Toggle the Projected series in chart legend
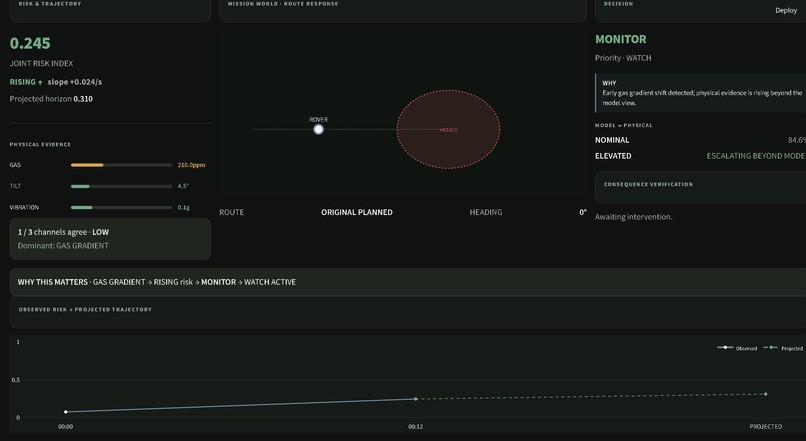Screen dimensions: 806x441 pyautogui.click(x=783, y=348)
